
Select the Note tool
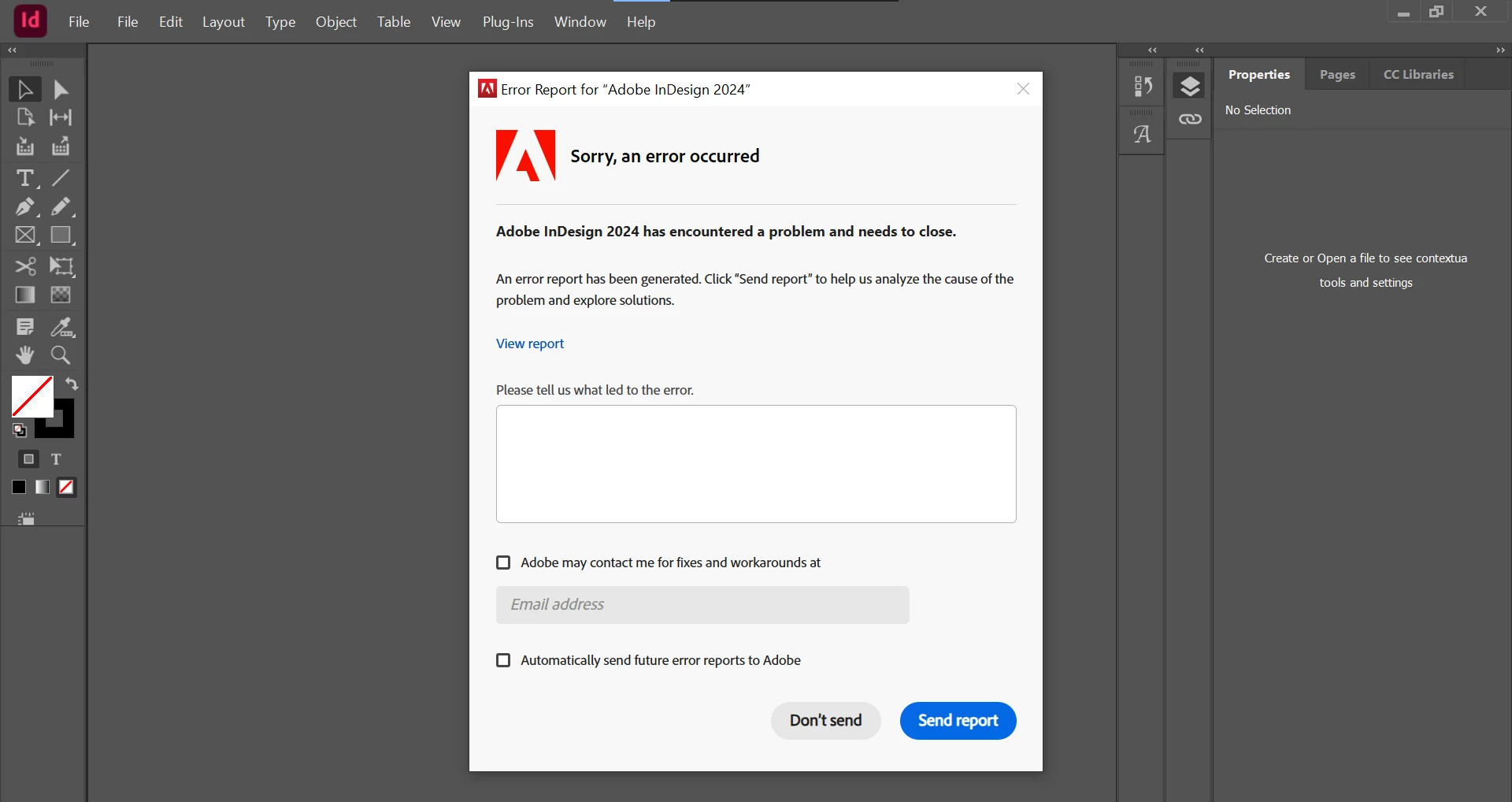coord(25,326)
